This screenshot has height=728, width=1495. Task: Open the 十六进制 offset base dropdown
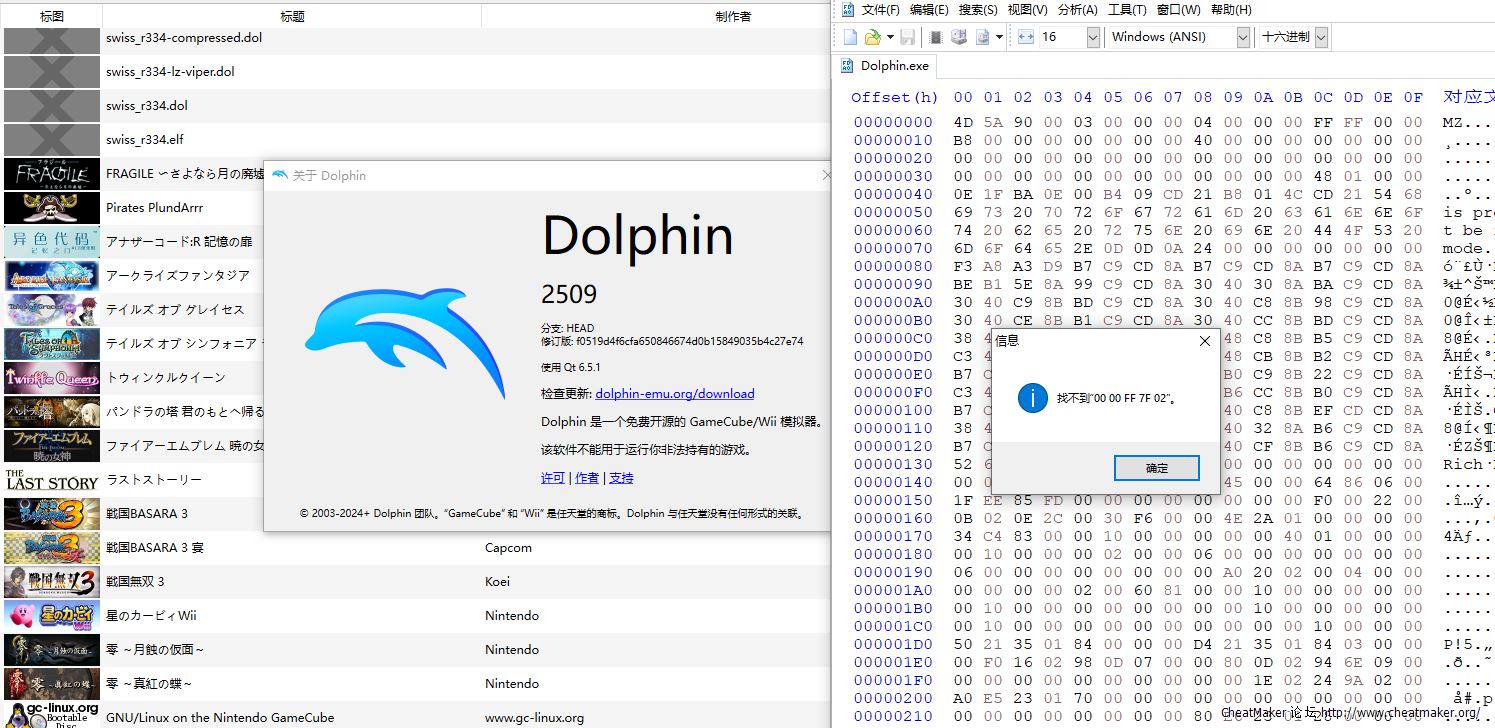[1321, 37]
